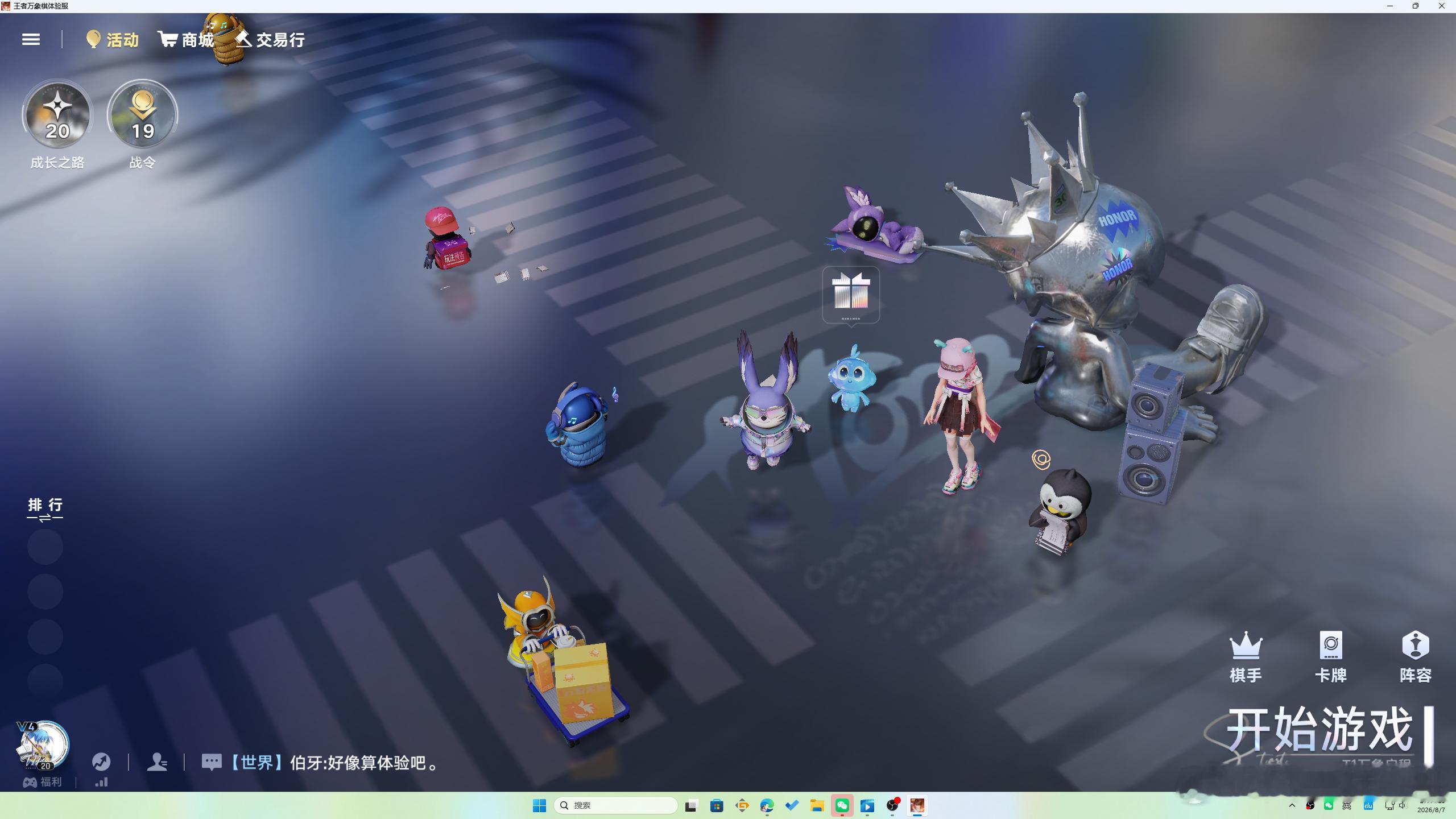The height and width of the screenshot is (819, 1456).
Task: Click the trending arrow circle icon
Action: click(x=101, y=762)
